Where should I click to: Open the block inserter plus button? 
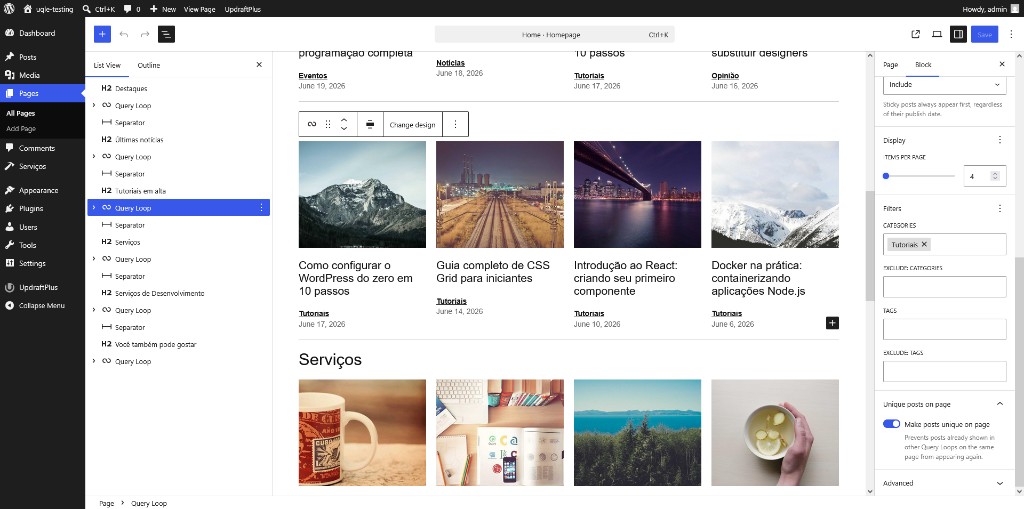click(103, 35)
